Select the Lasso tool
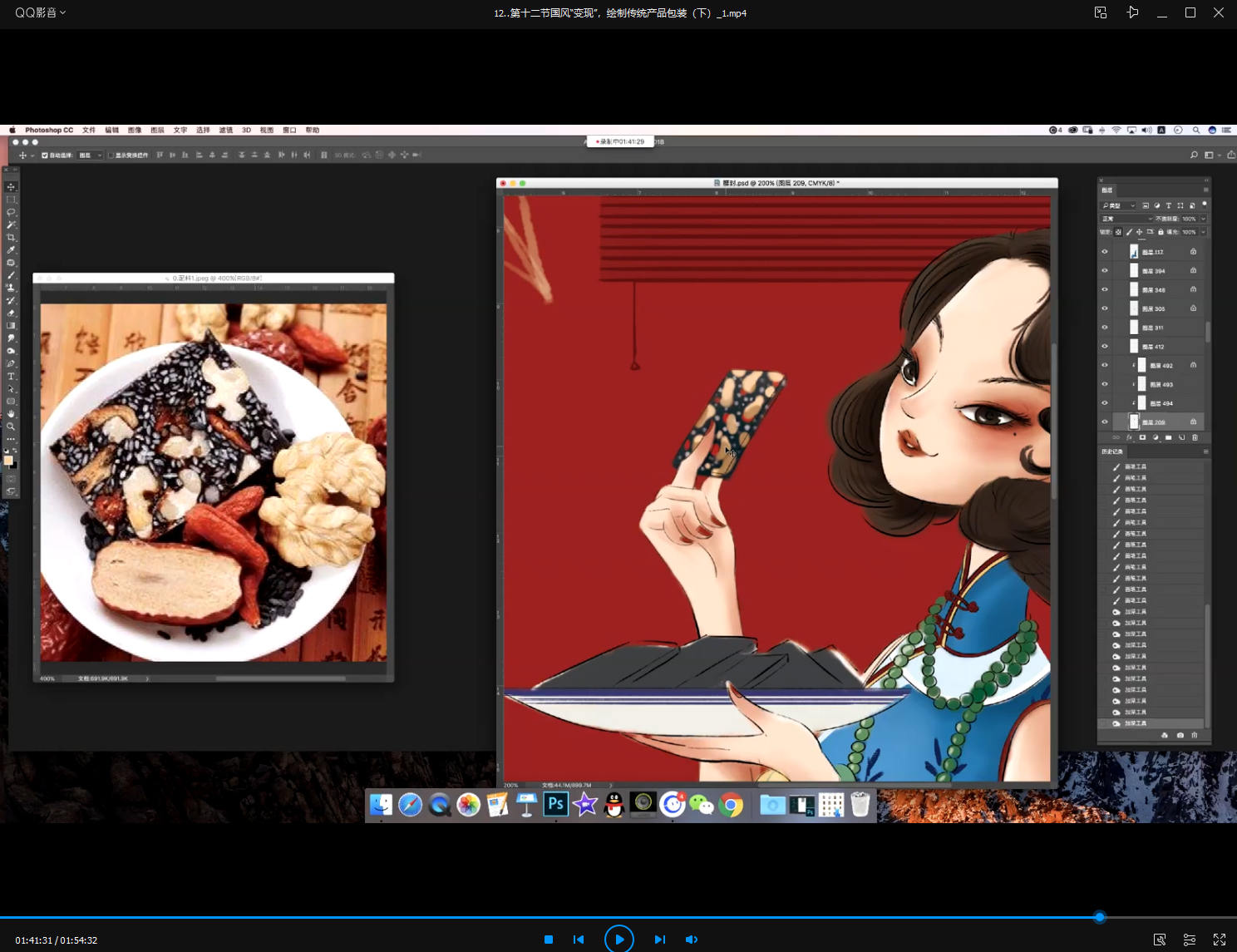The width and height of the screenshot is (1237, 952). coord(11,212)
